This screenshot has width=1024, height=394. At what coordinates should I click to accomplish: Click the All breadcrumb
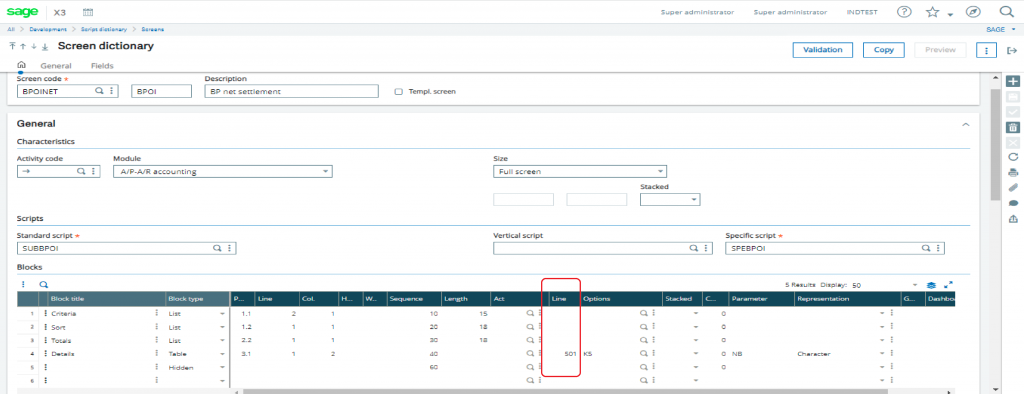point(12,29)
